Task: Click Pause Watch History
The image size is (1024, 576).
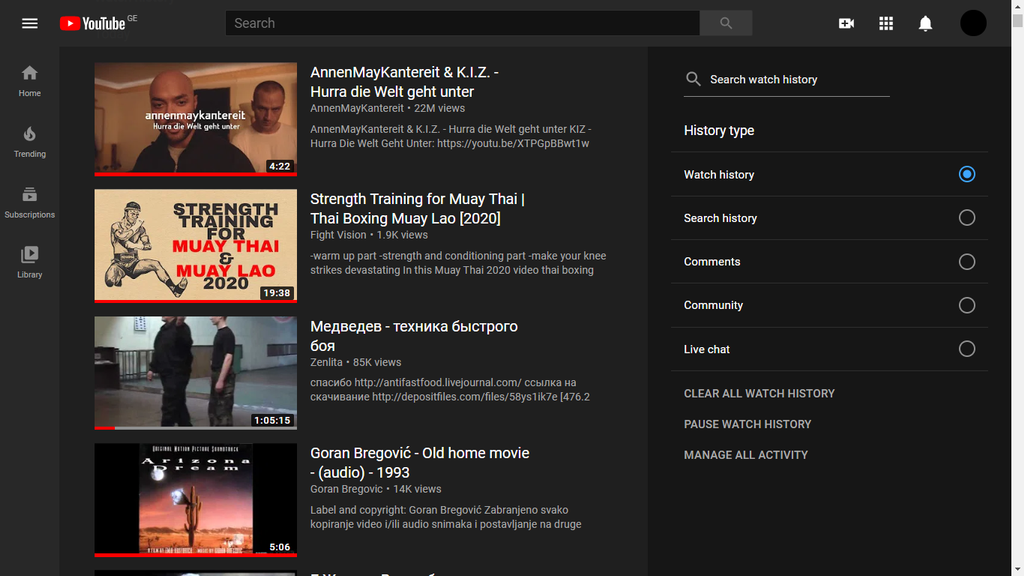Action: click(747, 424)
